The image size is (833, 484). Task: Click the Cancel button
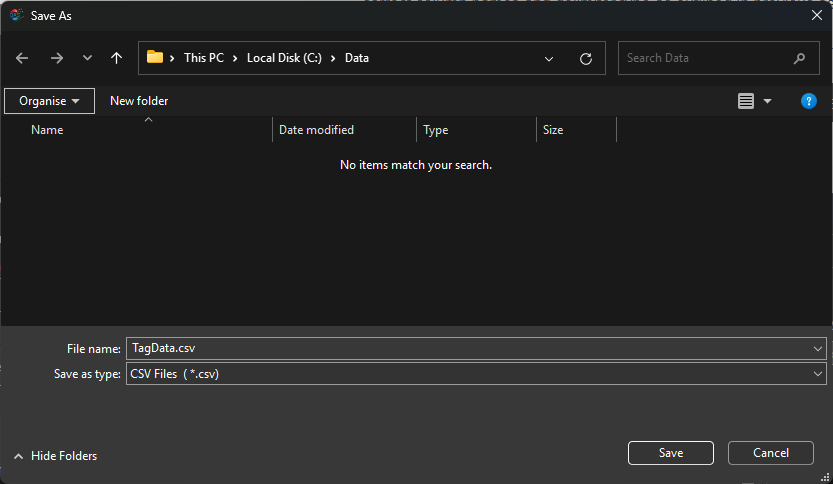pos(771,453)
